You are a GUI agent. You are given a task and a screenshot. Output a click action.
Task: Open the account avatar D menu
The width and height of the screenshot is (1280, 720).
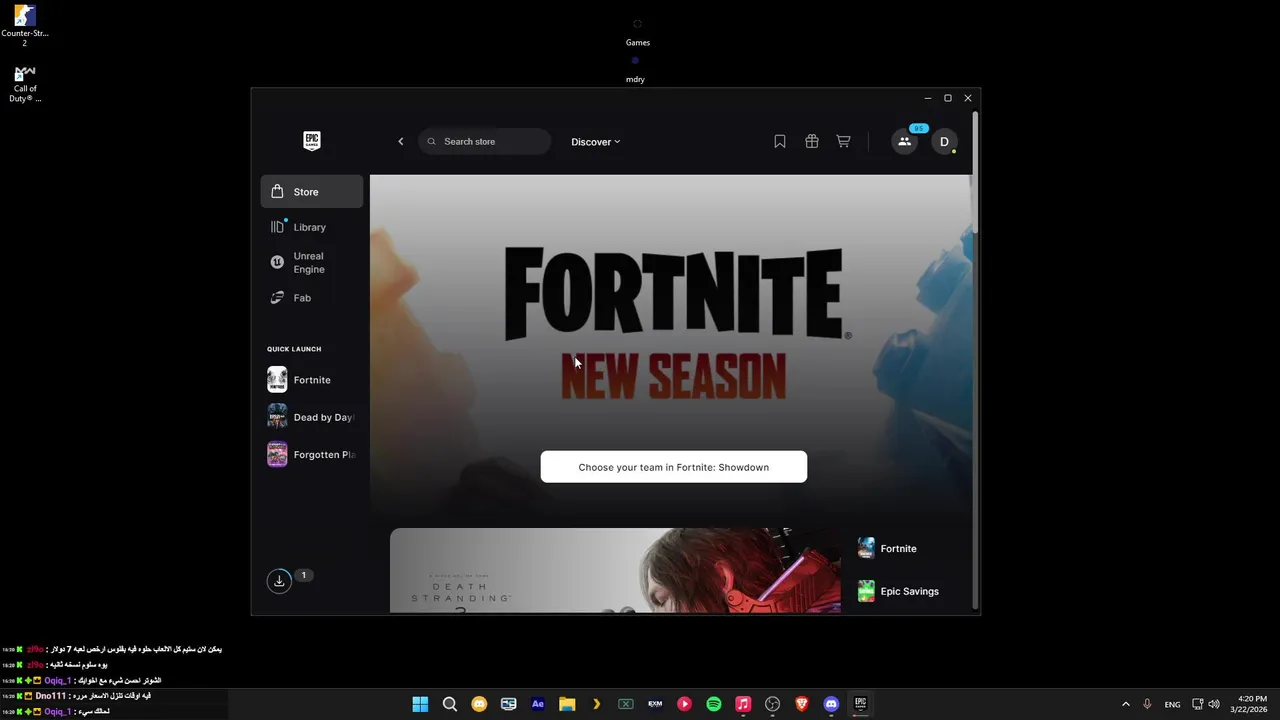(x=944, y=142)
